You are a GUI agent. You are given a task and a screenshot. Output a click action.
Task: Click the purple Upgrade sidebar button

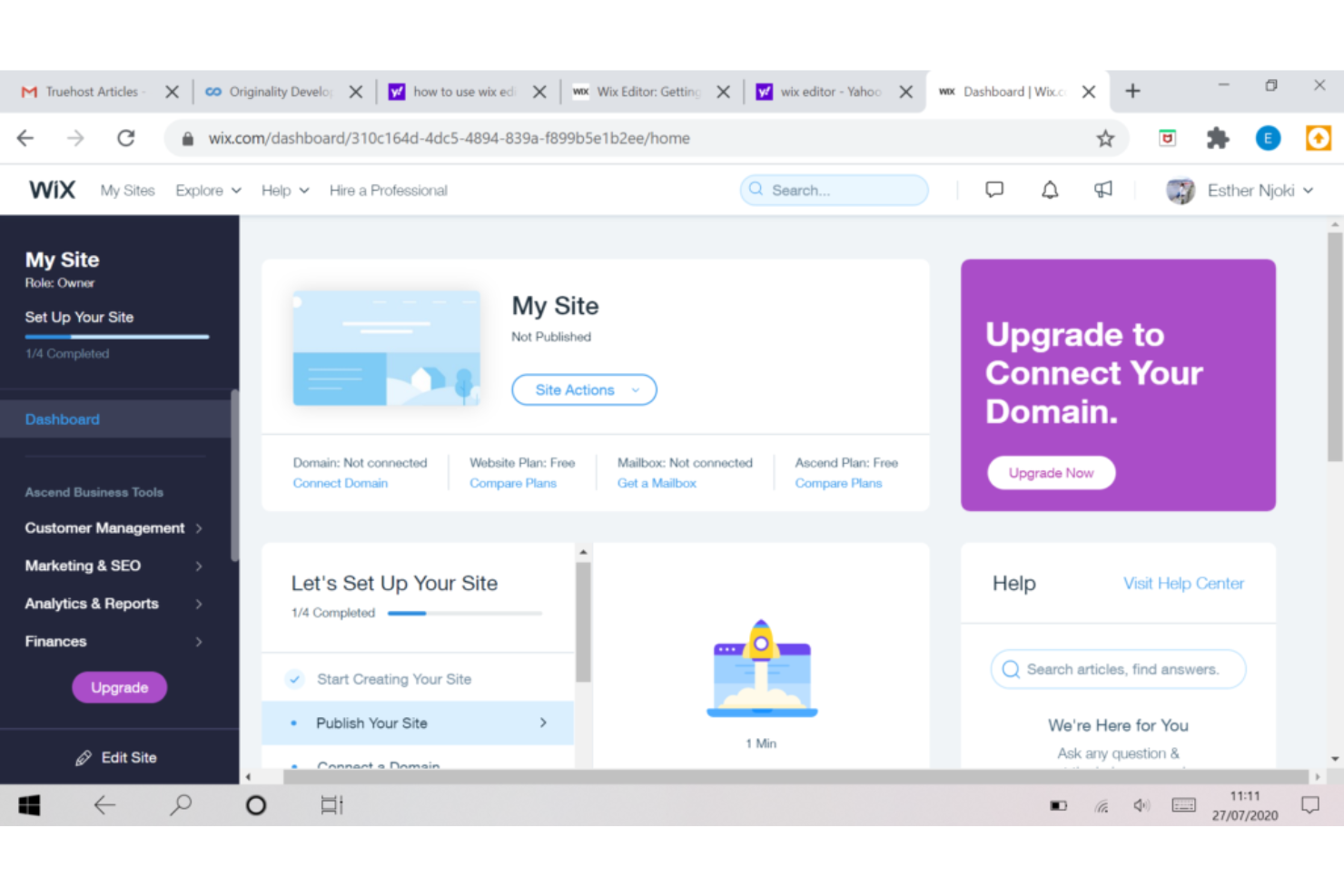pos(119,687)
